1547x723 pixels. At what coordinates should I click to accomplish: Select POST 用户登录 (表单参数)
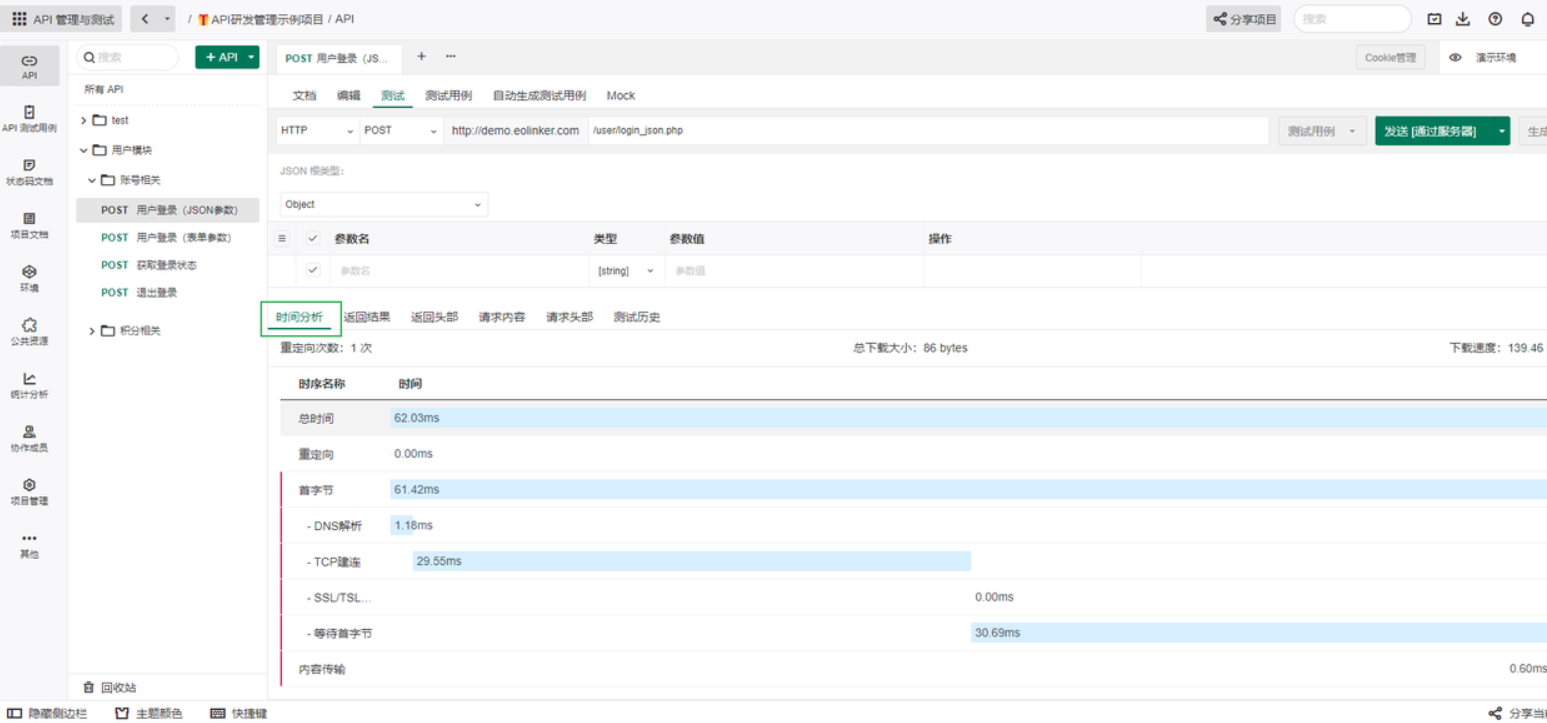[x=166, y=238]
